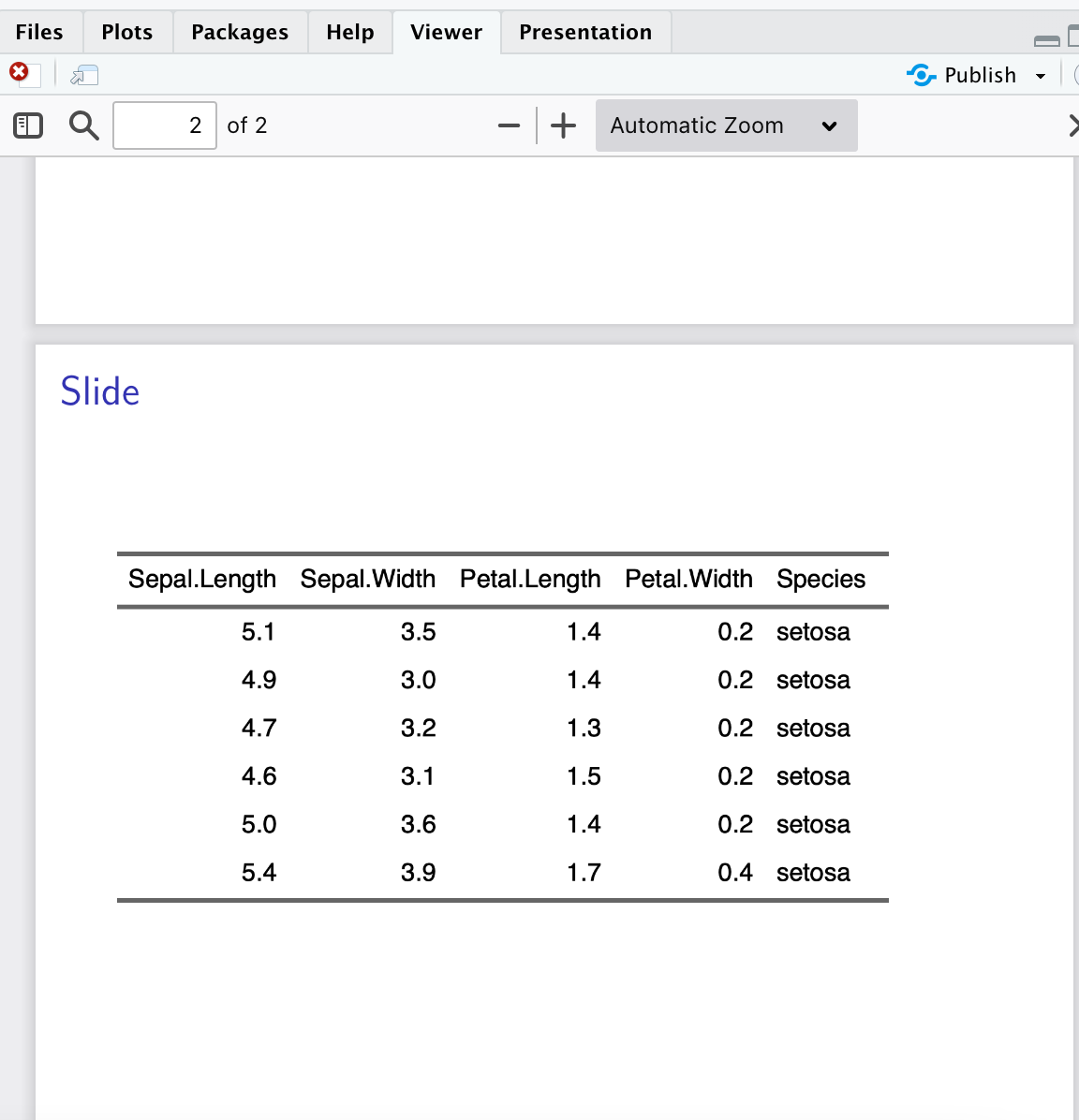Image resolution: width=1079 pixels, height=1120 pixels.
Task: Click the page number input field
Action: coord(164,125)
